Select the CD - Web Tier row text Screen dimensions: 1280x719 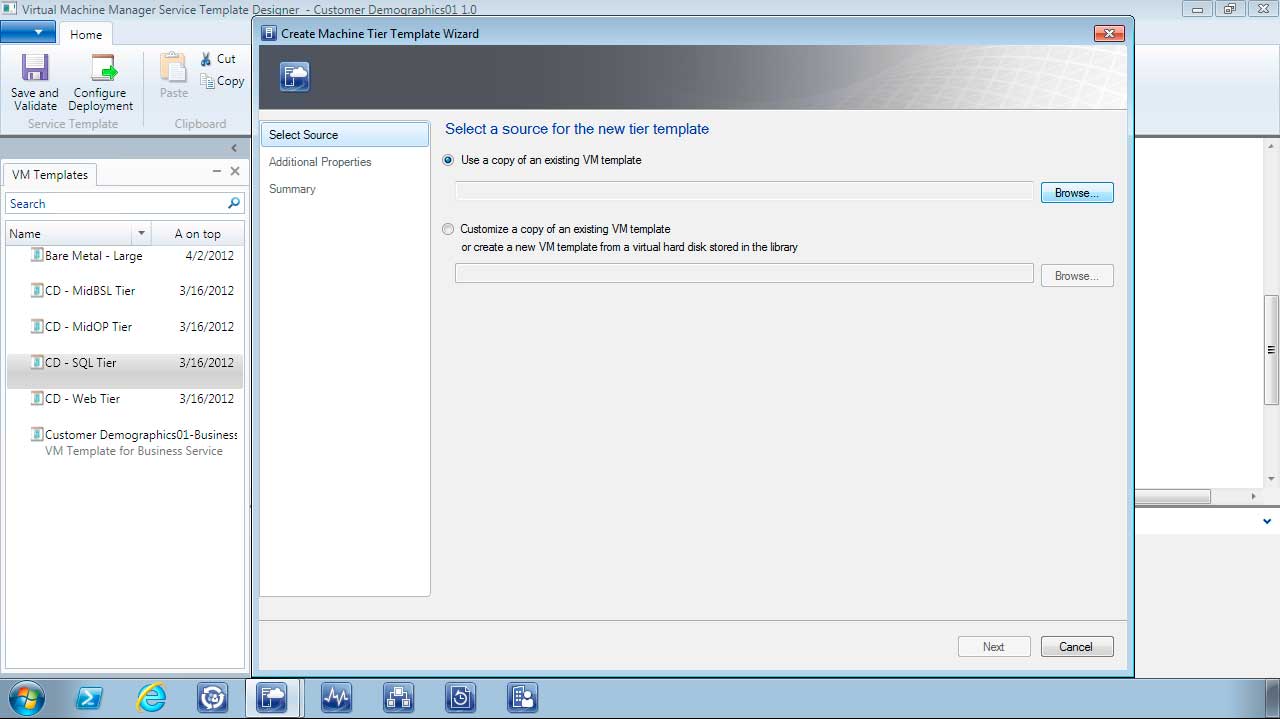(83, 399)
